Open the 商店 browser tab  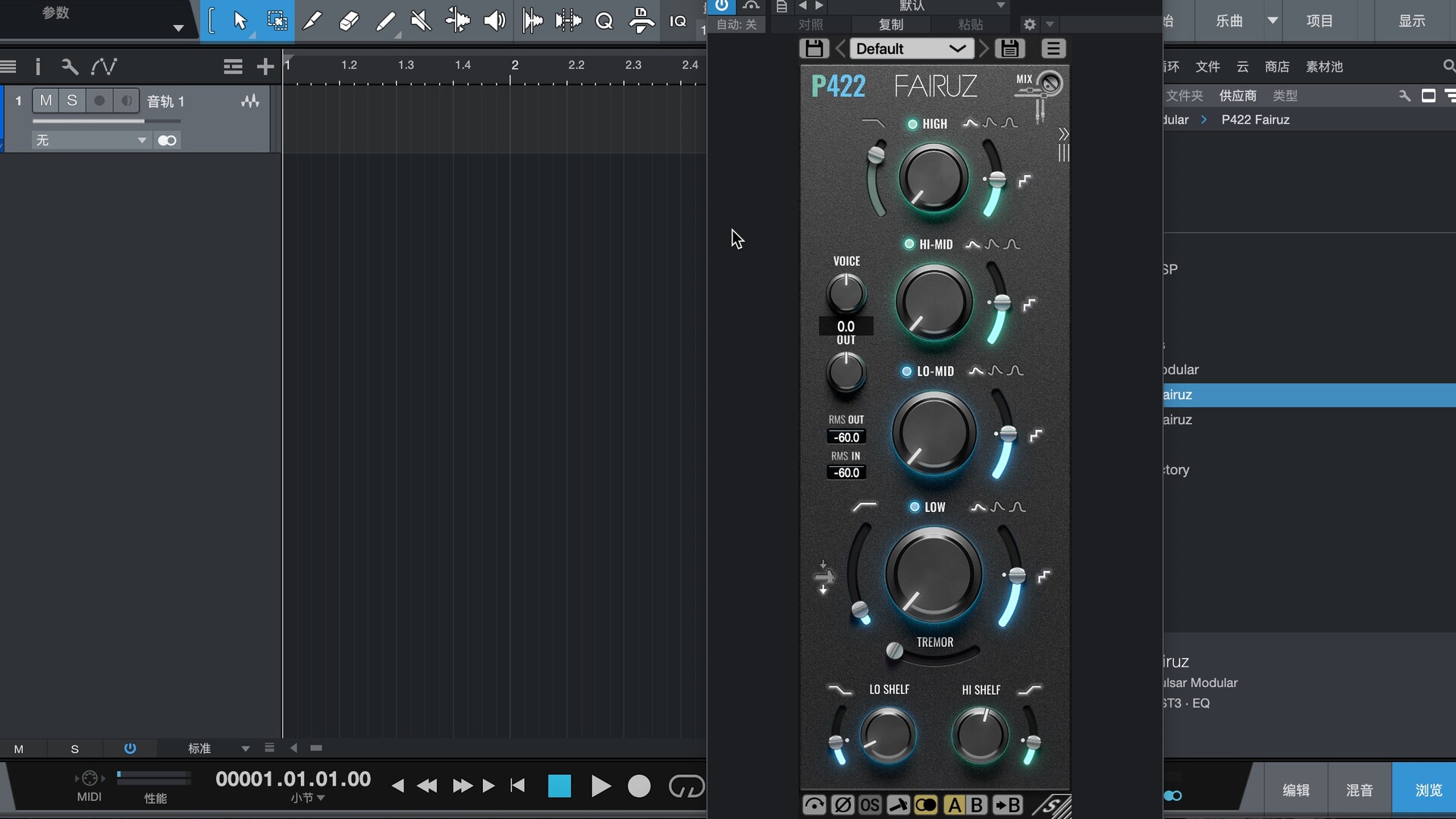(1277, 67)
